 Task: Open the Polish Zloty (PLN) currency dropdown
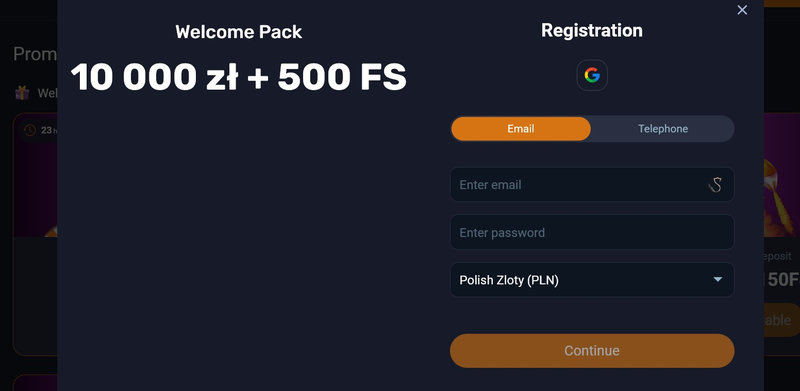pos(592,280)
